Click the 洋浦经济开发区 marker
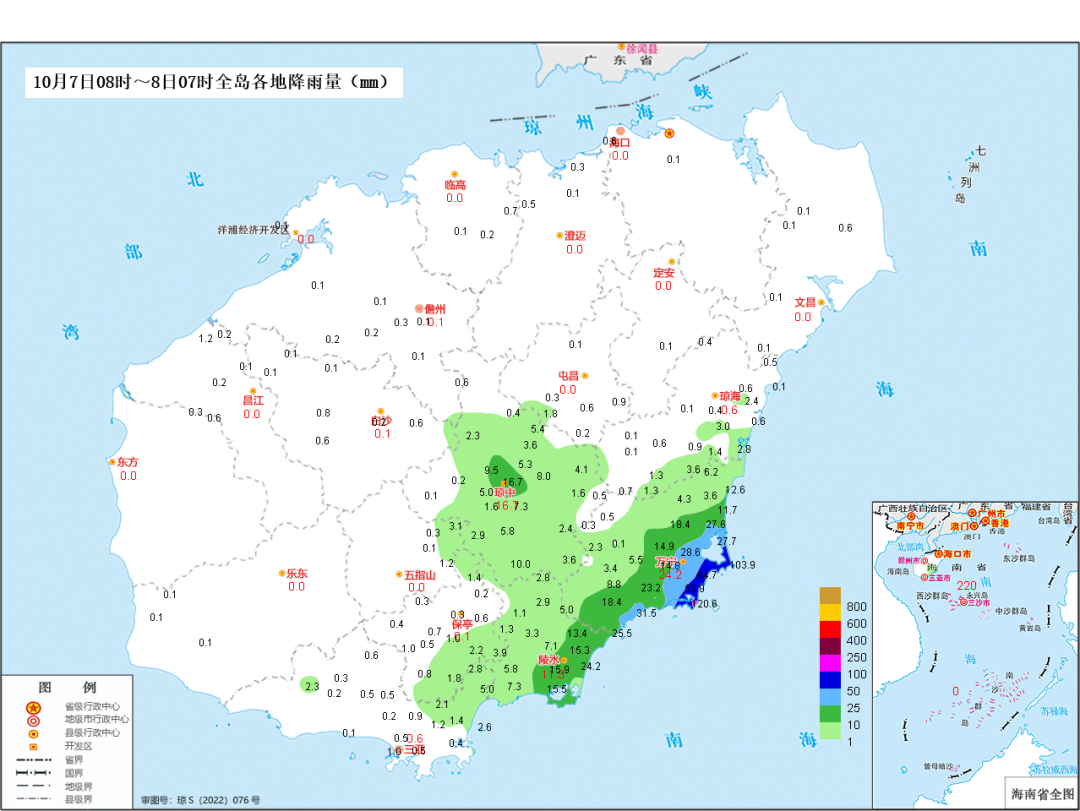 point(295,233)
